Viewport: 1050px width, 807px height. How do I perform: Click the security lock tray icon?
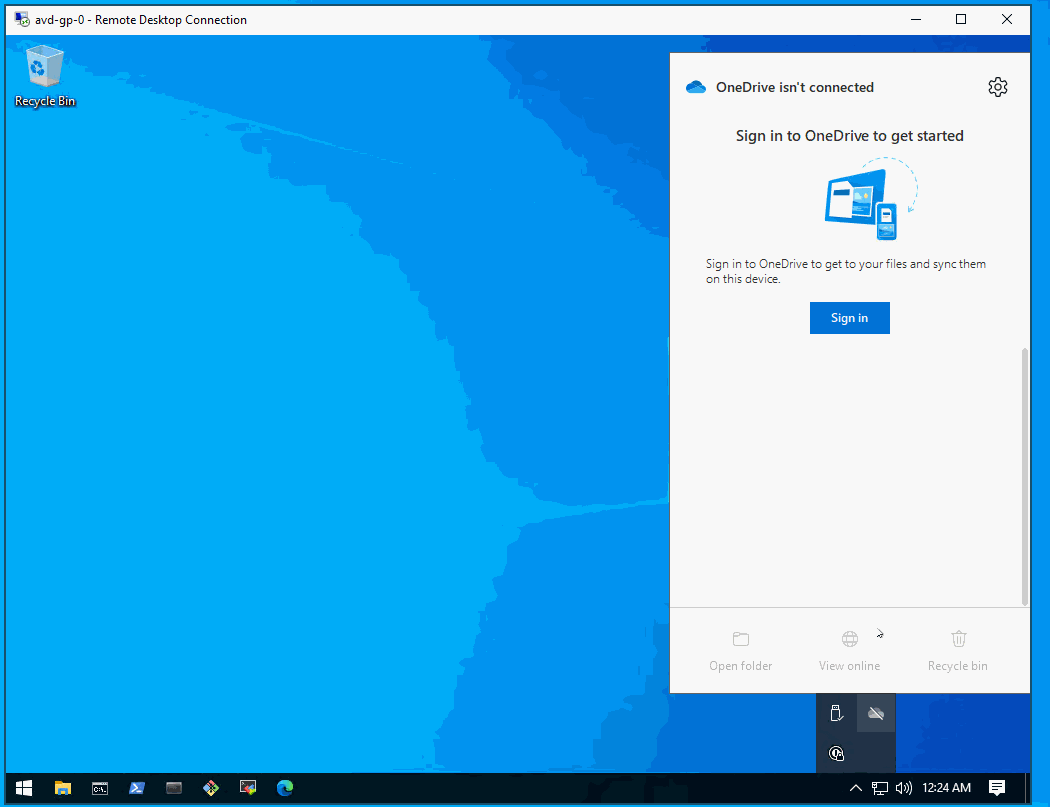(x=836, y=753)
